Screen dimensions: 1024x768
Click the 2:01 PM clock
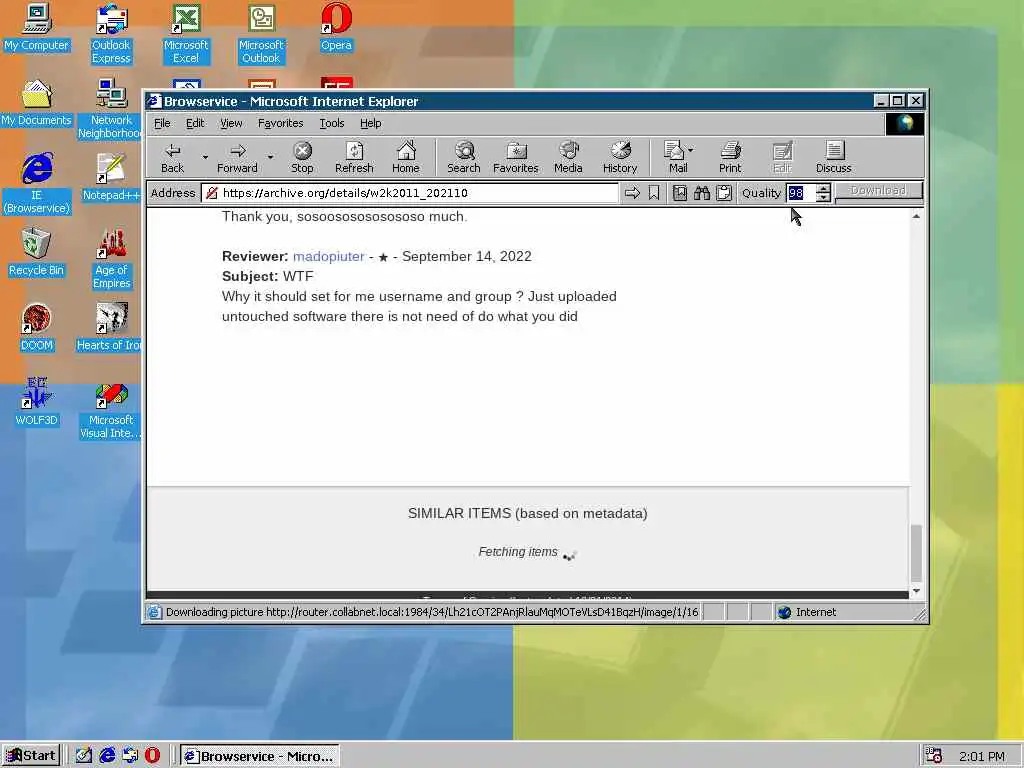(x=982, y=756)
